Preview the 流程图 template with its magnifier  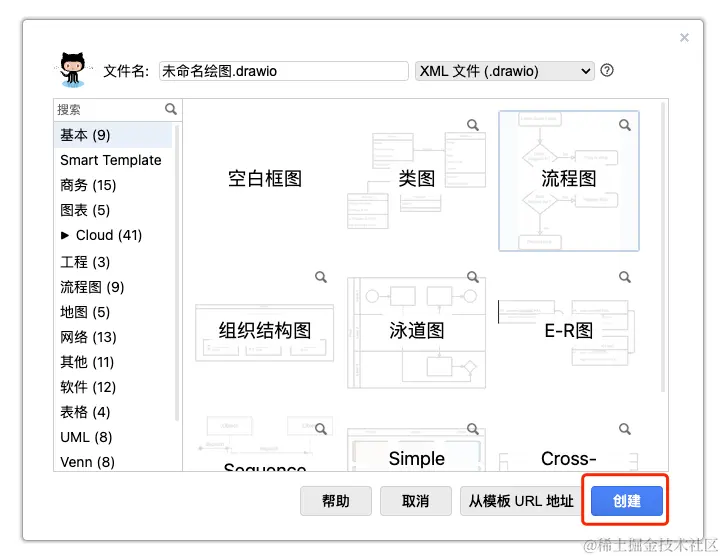(x=625, y=125)
